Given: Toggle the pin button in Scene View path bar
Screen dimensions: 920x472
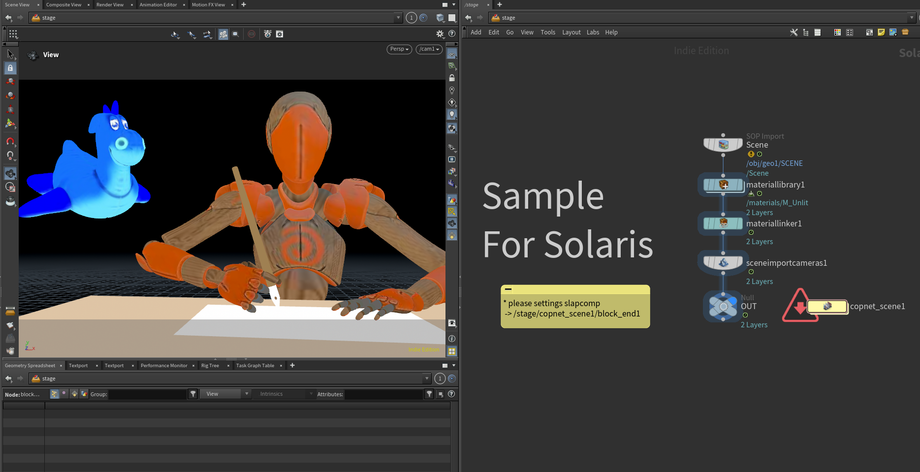Looking at the screenshot, I should (413, 18).
